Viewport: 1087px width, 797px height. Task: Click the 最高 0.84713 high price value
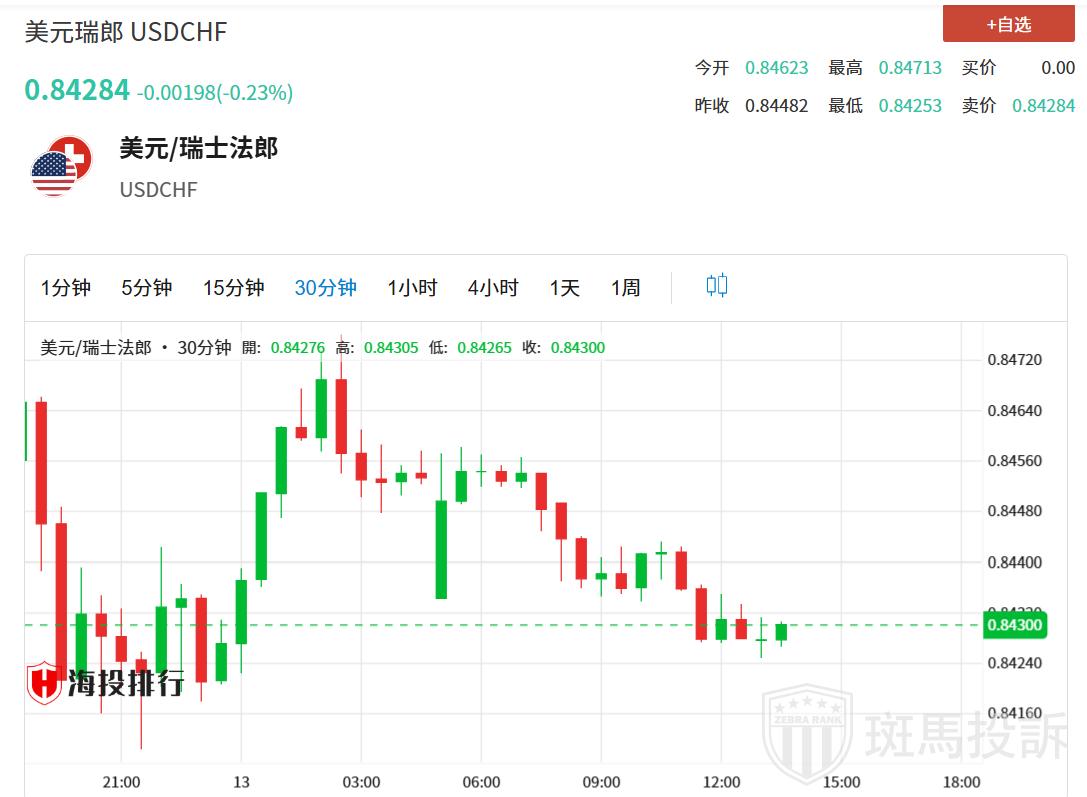pyautogui.click(x=910, y=68)
